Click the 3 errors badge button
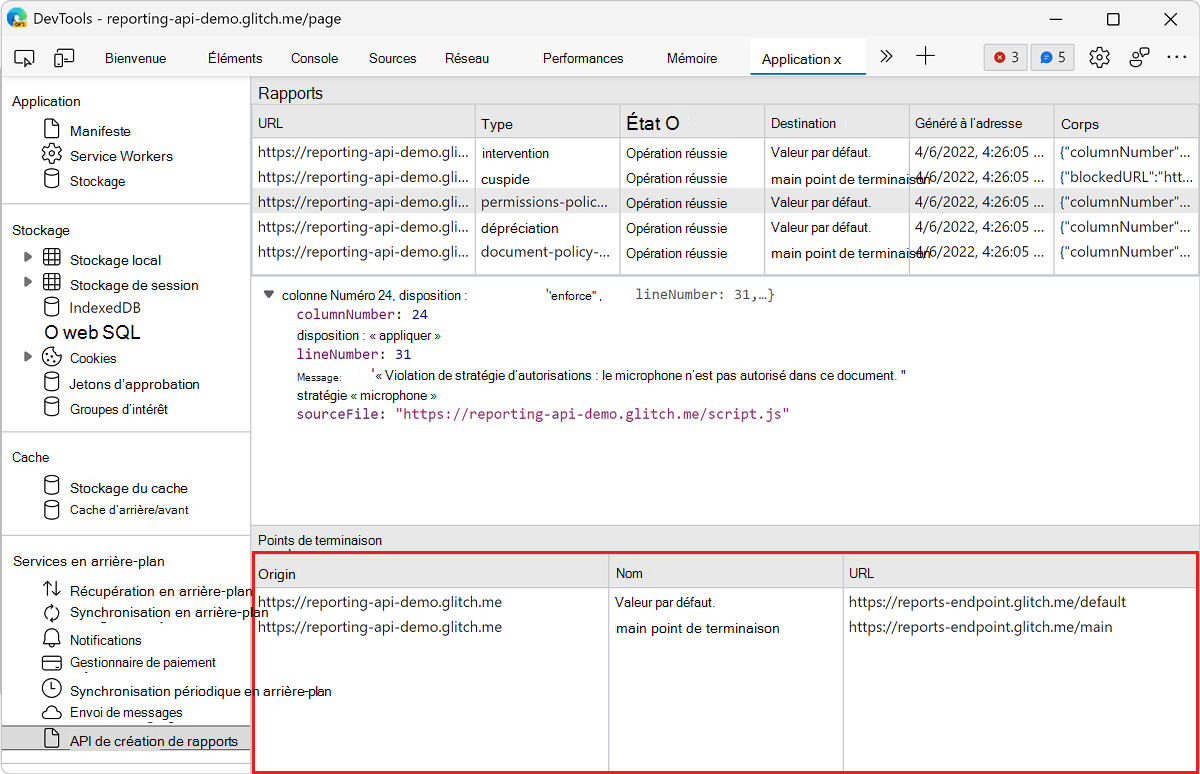1200x774 pixels. [1005, 57]
